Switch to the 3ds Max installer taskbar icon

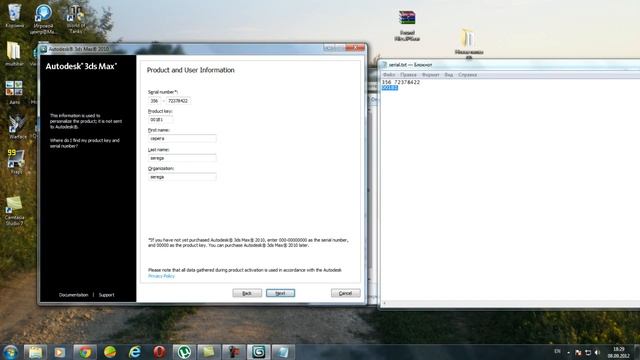tap(258, 352)
